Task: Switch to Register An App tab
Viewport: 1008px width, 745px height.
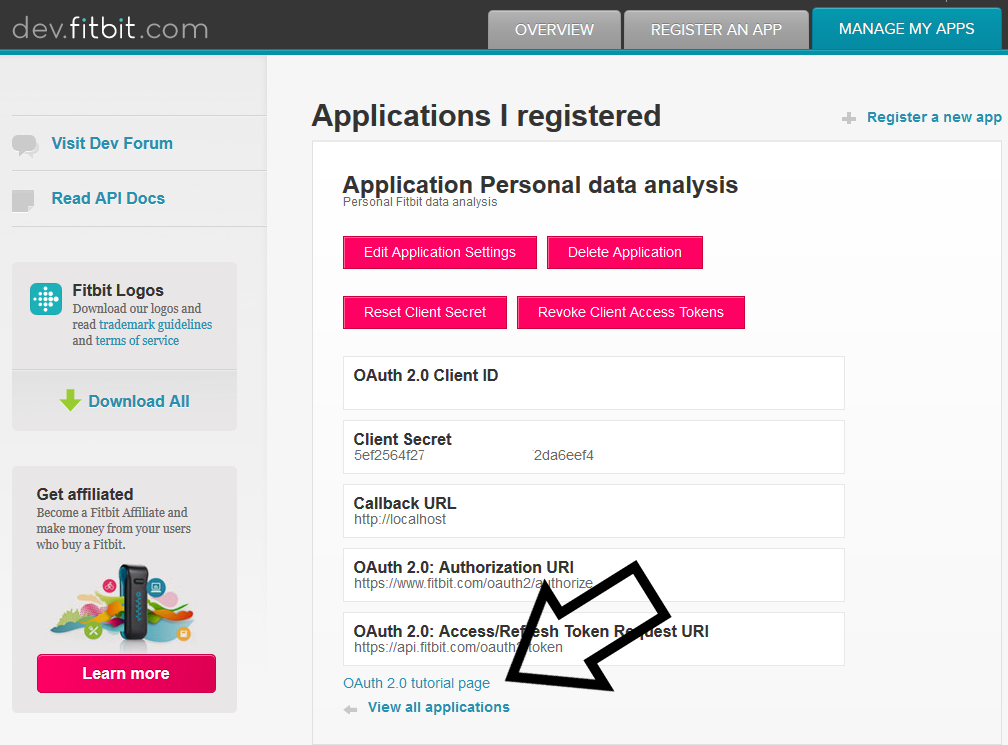Action: [716, 30]
